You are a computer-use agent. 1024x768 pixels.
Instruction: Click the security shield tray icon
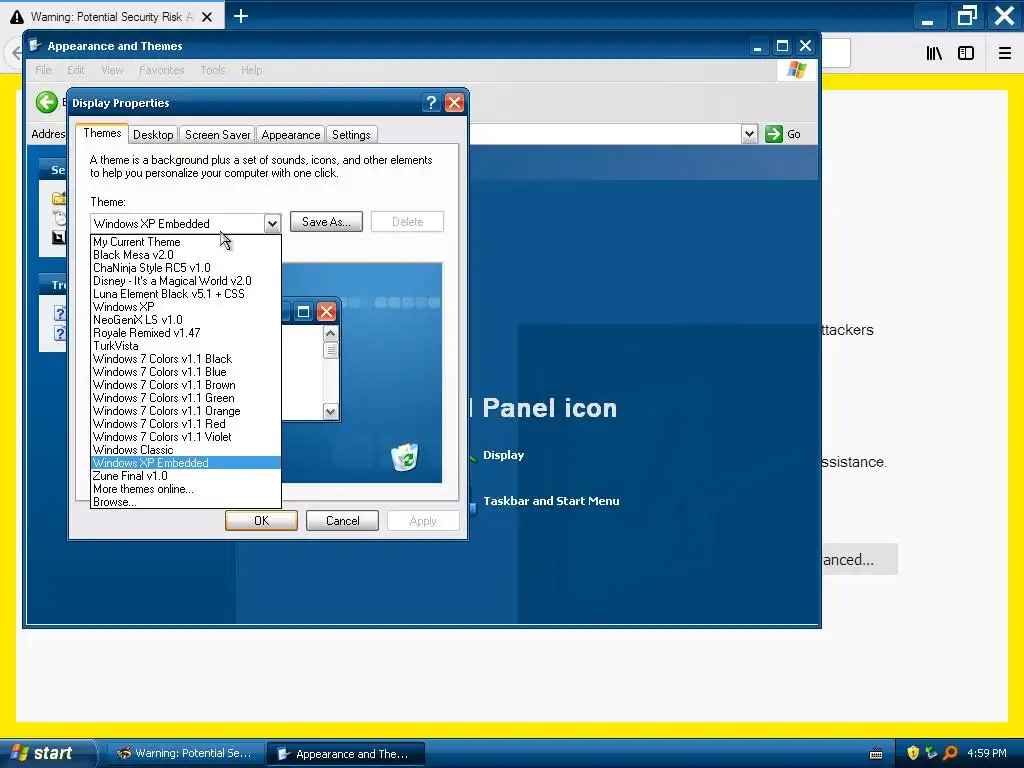pyautogui.click(x=913, y=753)
